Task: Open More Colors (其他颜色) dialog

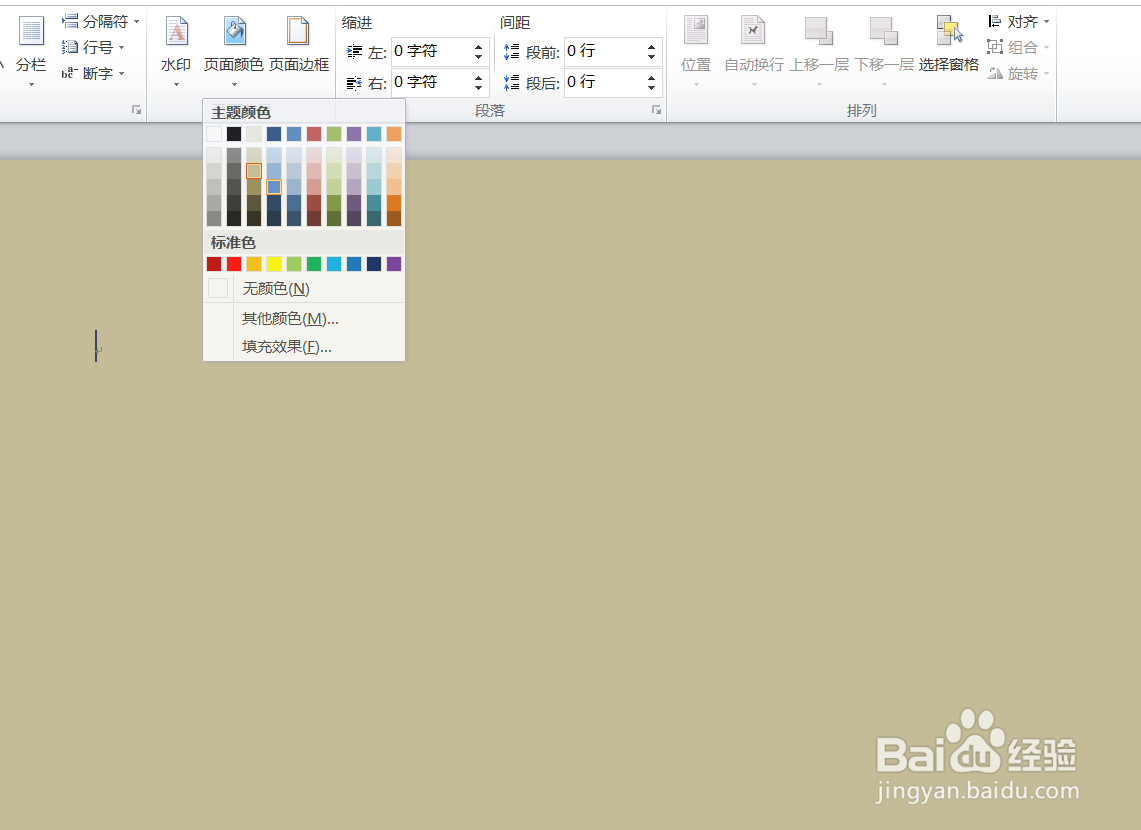Action: pos(304,319)
